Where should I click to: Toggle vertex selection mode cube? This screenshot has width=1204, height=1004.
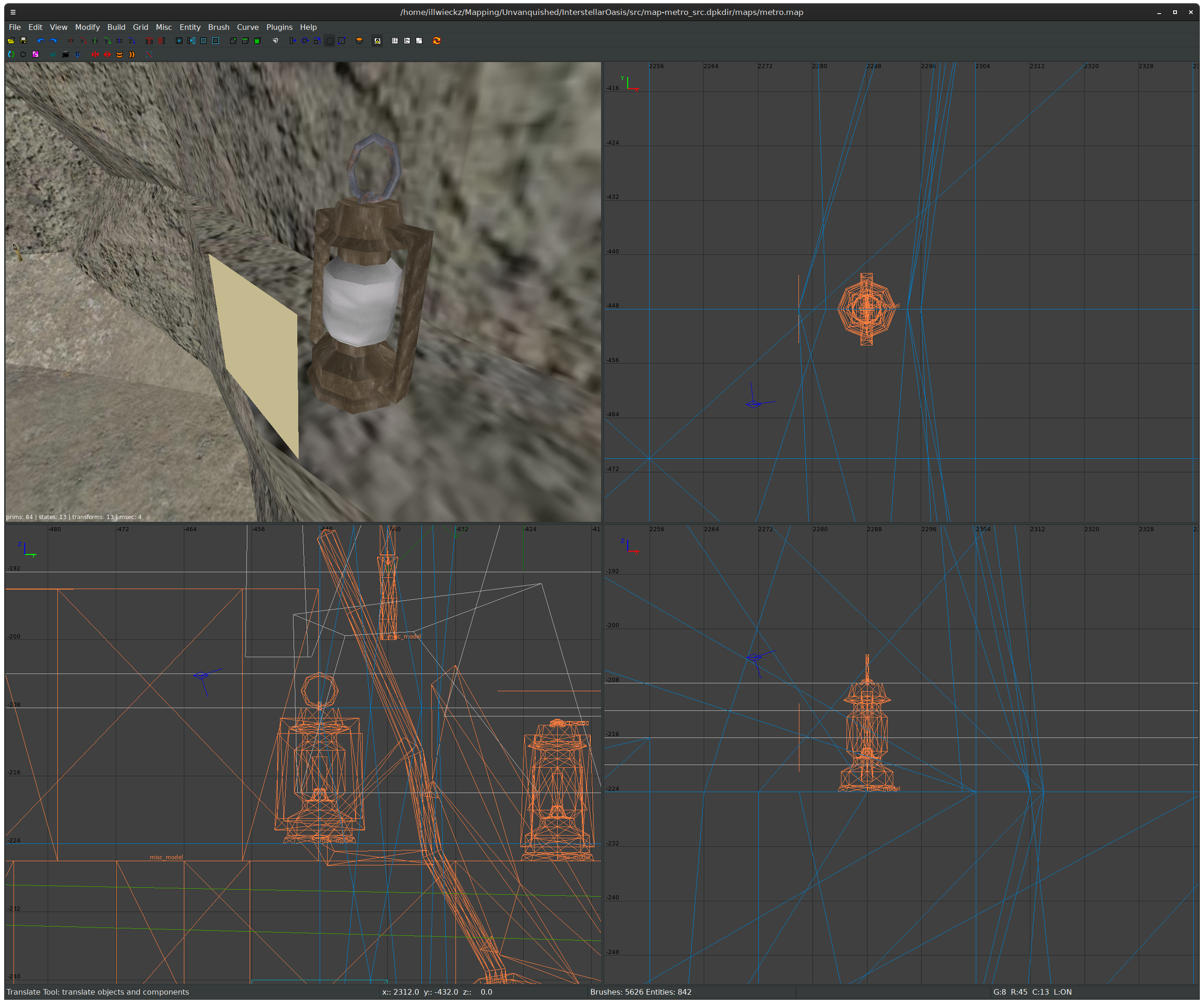click(233, 41)
